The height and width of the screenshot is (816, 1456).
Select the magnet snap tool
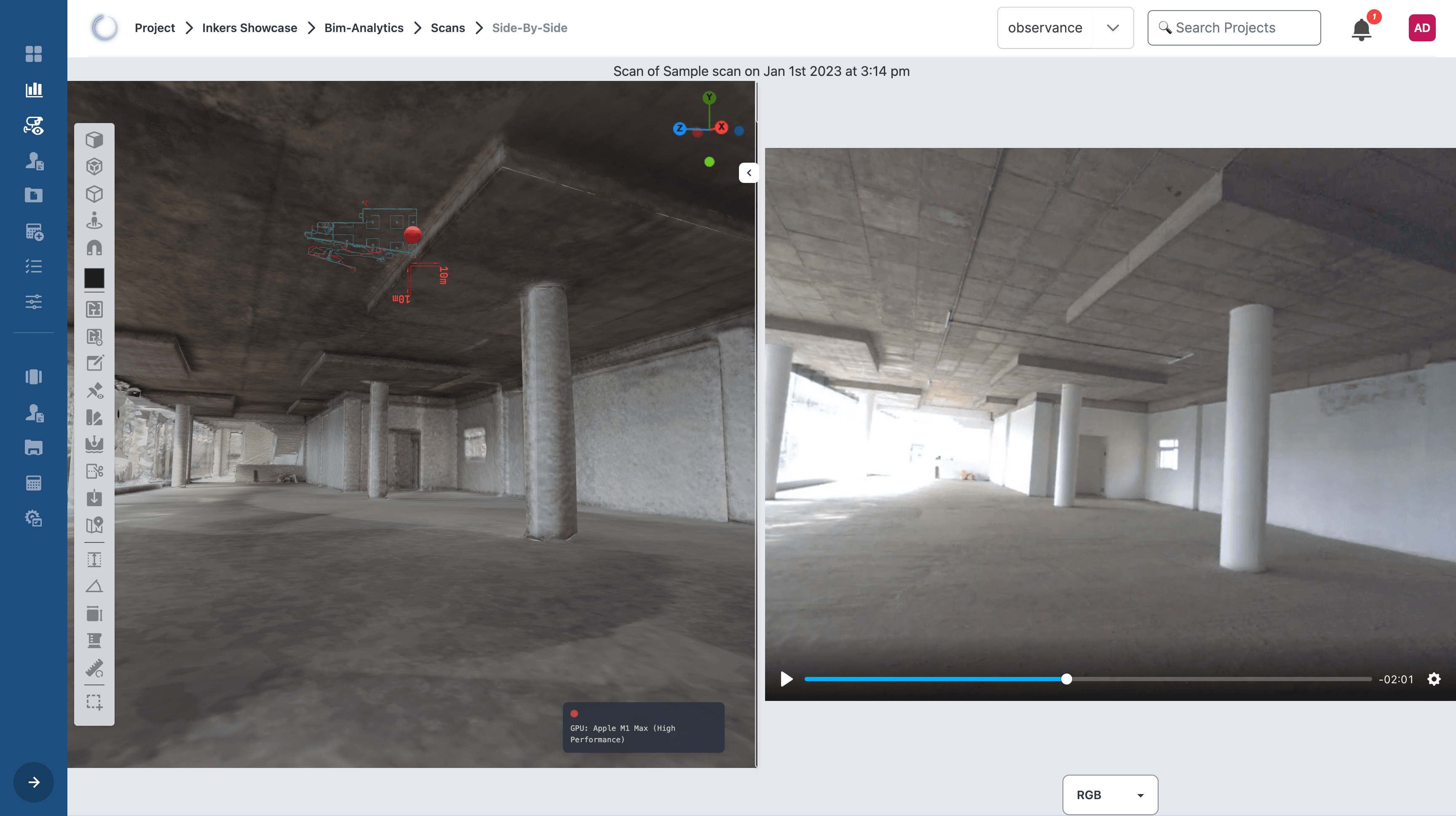pos(94,248)
